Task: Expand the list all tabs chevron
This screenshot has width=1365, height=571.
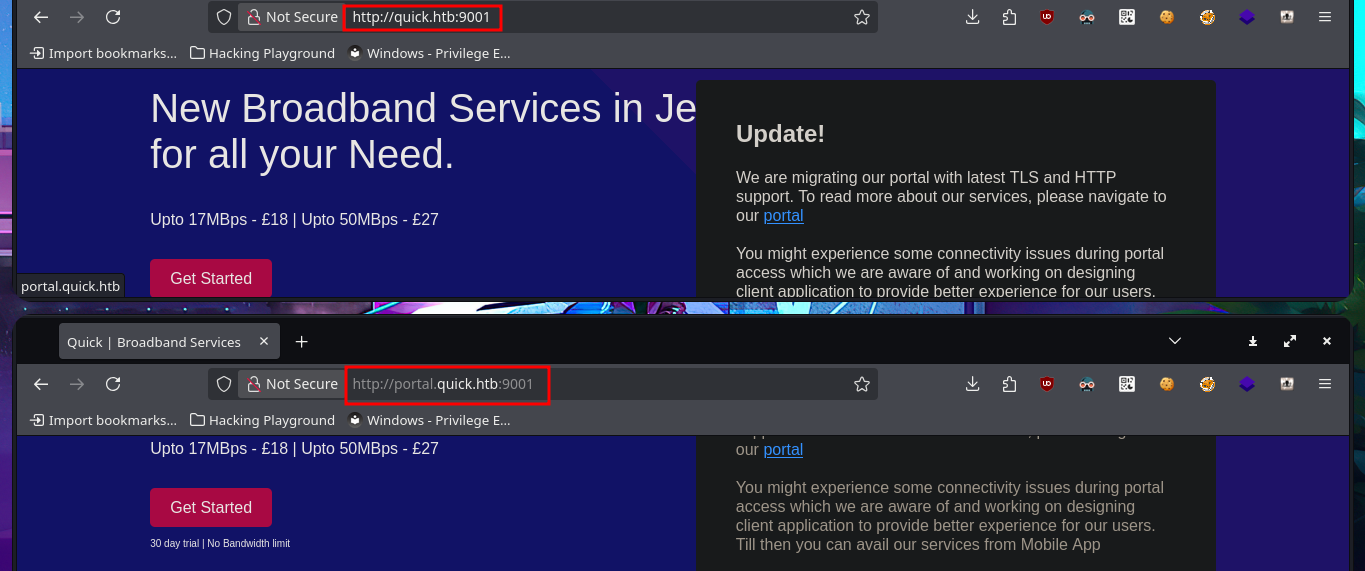Action: 1175,341
